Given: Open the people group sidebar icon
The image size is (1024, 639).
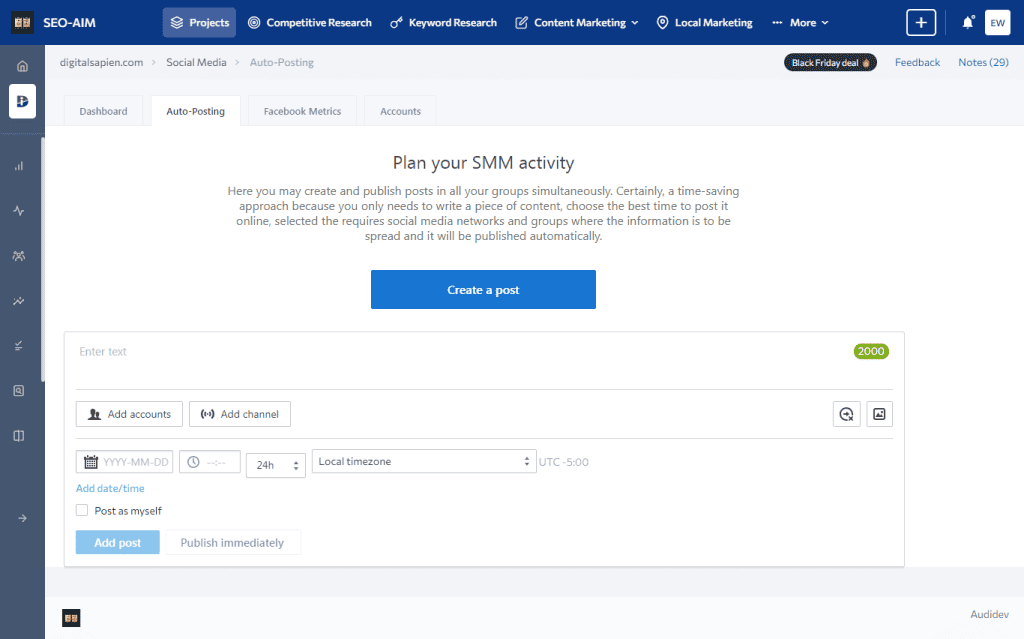Looking at the screenshot, I should 19,255.
